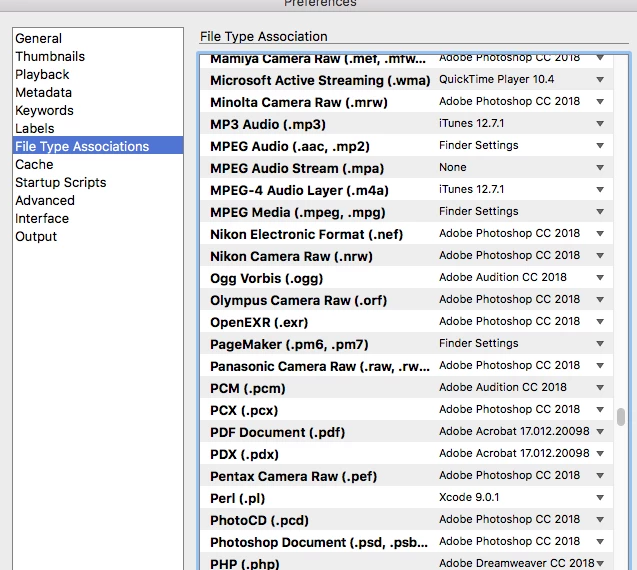Screen dimensions: 637x570
Task: Click 'Adobe Acrobat 17.012.20098' for PDX
Action: (x=514, y=453)
